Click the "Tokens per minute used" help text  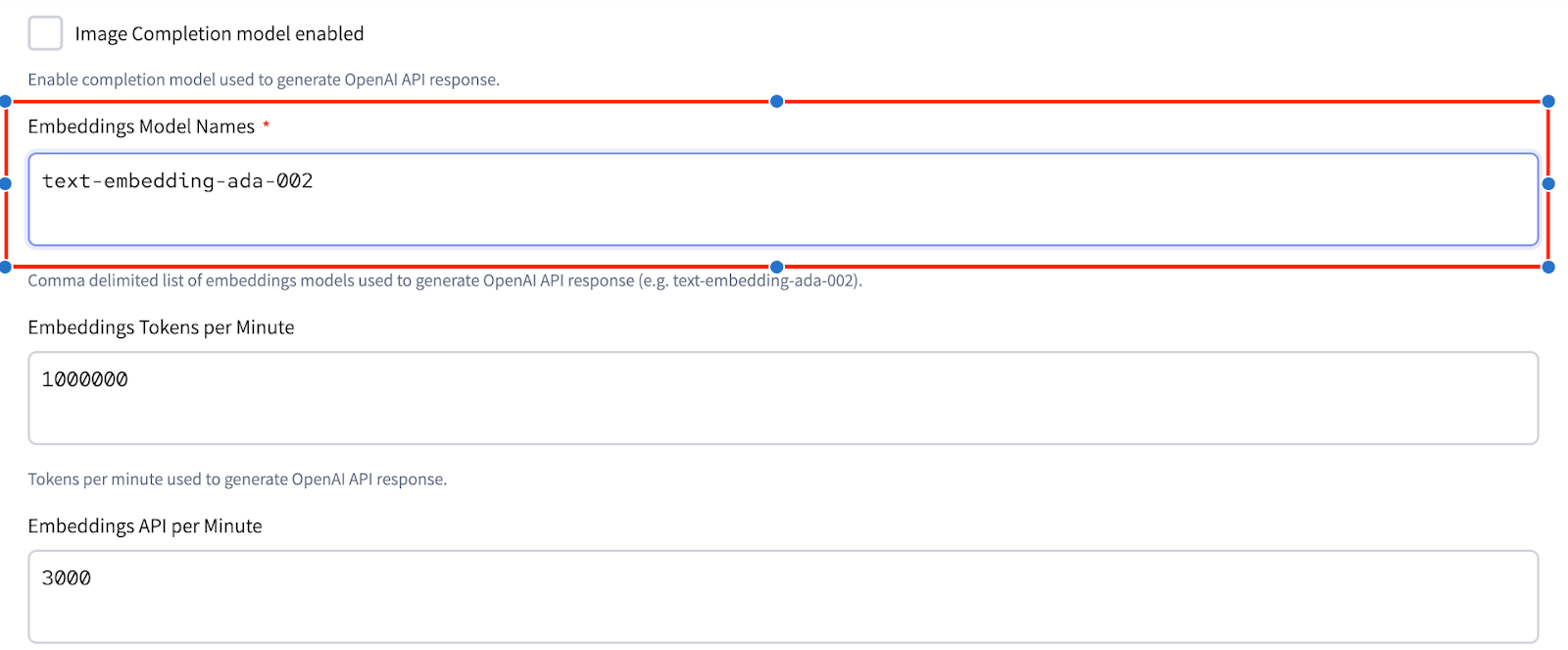pos(237,479)
